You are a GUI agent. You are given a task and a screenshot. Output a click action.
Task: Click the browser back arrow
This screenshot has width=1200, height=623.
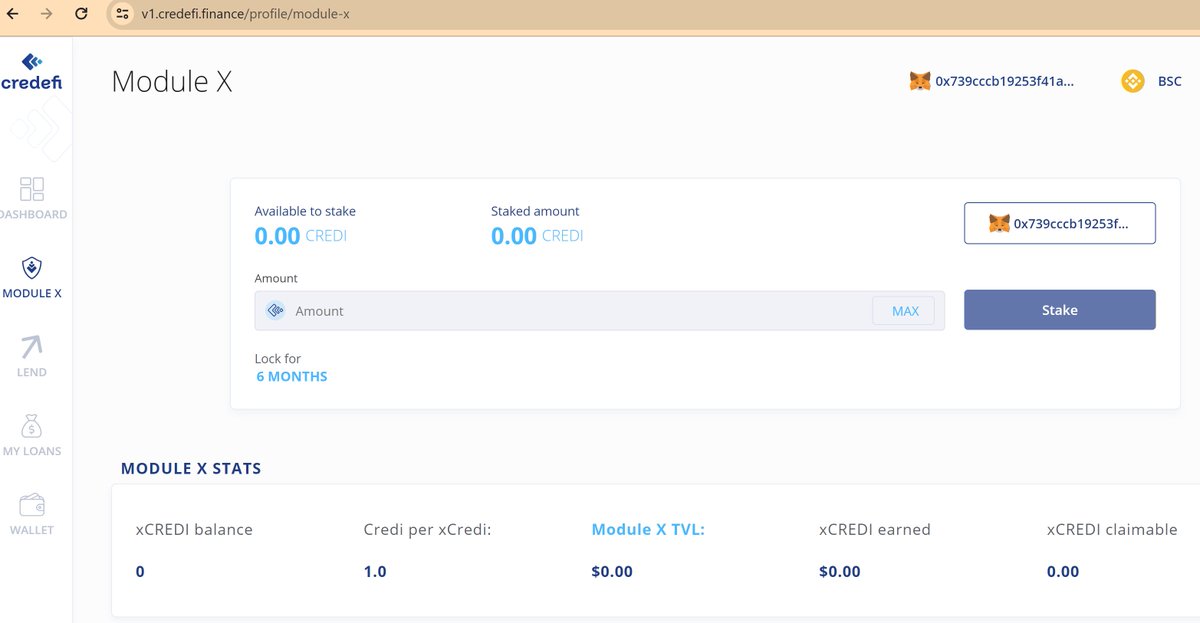point(13,14)
